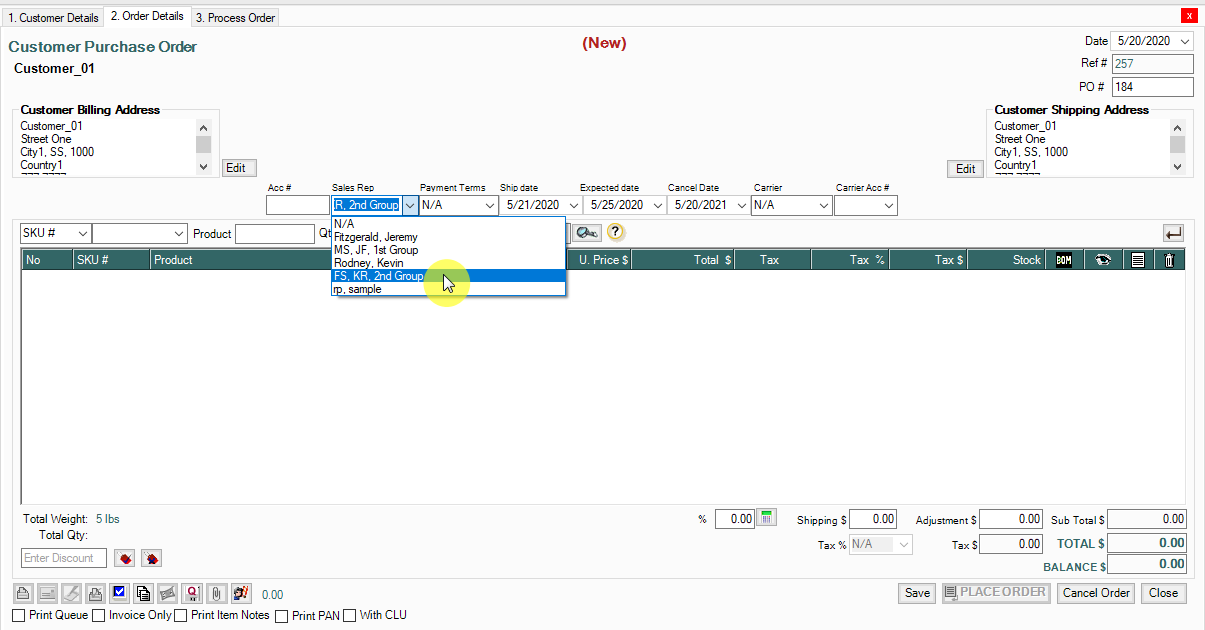
Task: Switch to the Customer Details tab
Action: click(x=53, y=18)
